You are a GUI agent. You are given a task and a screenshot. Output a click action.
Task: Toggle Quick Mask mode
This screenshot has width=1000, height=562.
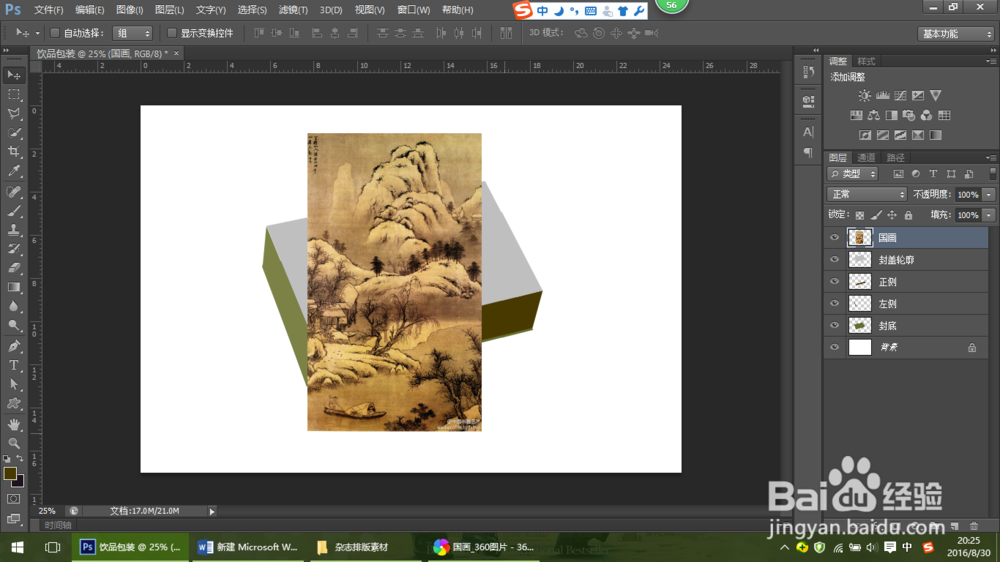coord(13,499)
